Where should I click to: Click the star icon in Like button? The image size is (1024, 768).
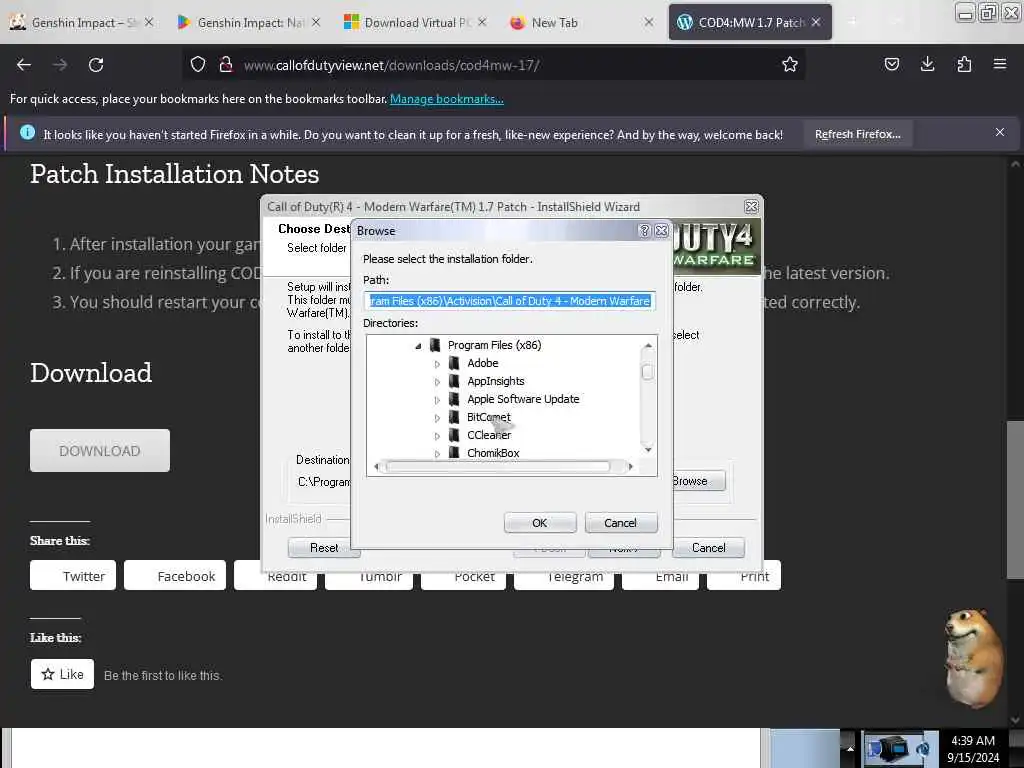48,674
